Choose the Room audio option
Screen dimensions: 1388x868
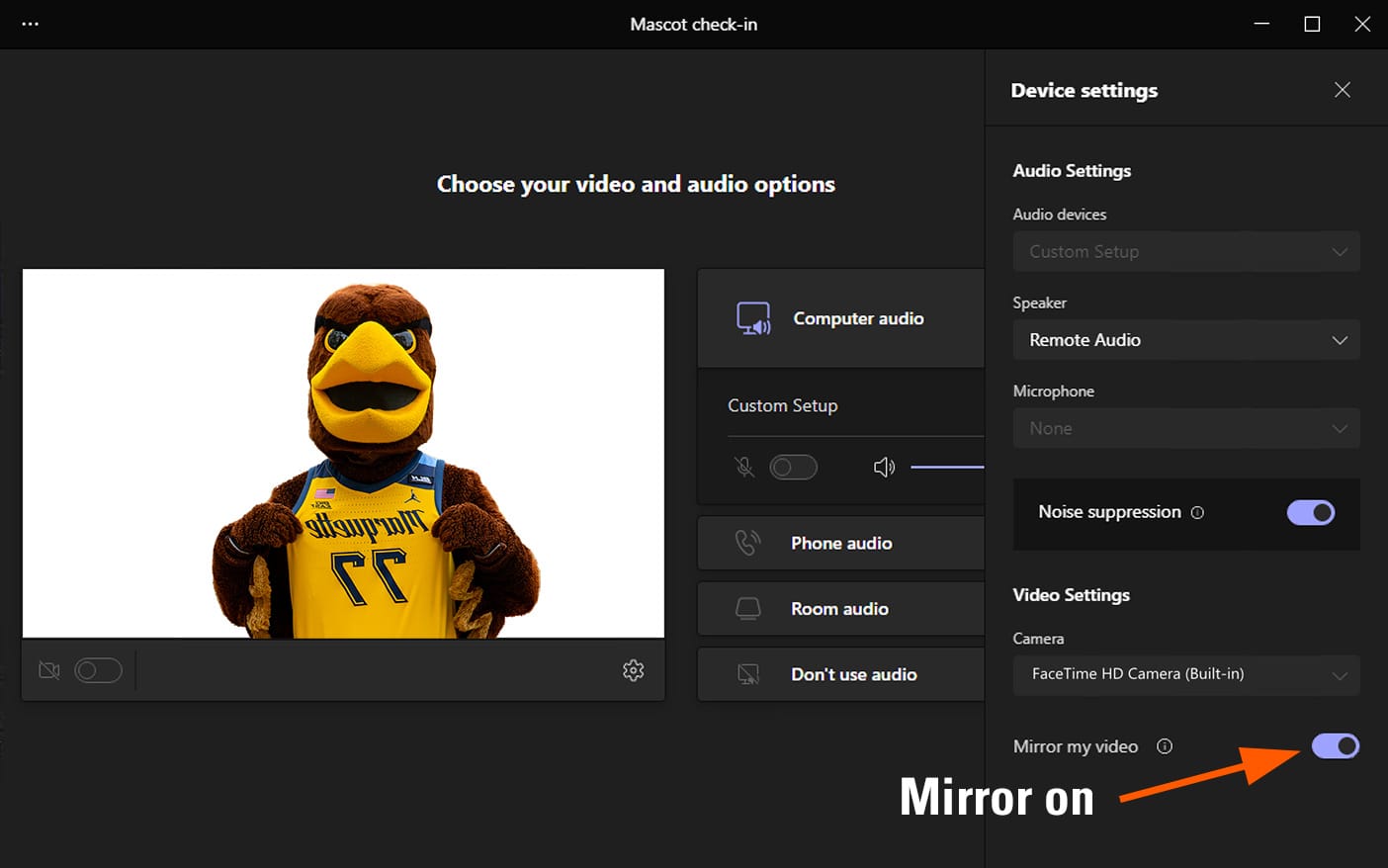tap(840, 609)
